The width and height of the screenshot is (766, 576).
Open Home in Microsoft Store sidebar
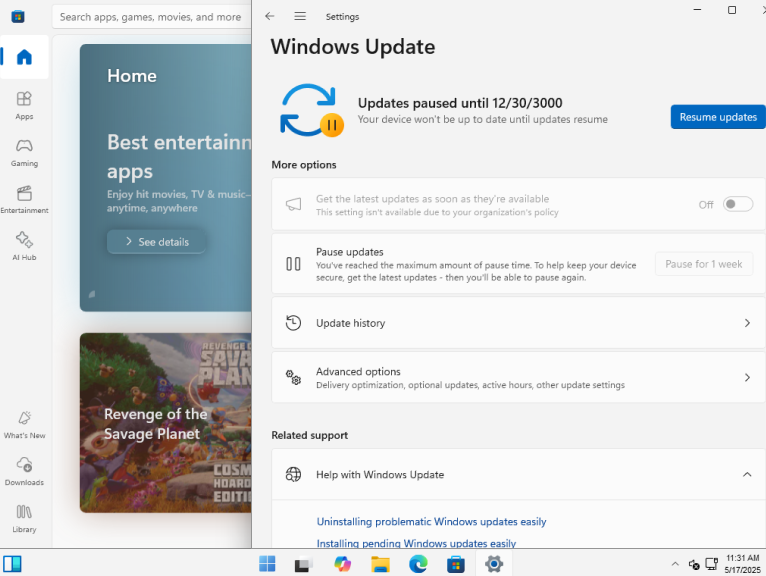tap(24, 57)
